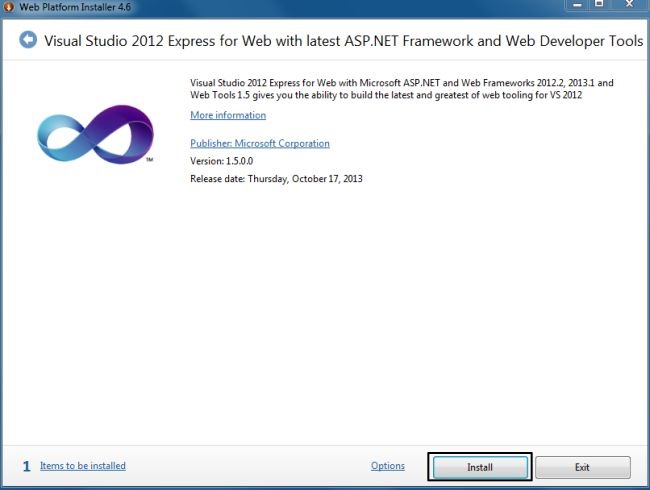Click the blue back arrow icon
Image resolution: width=650 pixels, height=490 pixels.
tap(28, 40)
